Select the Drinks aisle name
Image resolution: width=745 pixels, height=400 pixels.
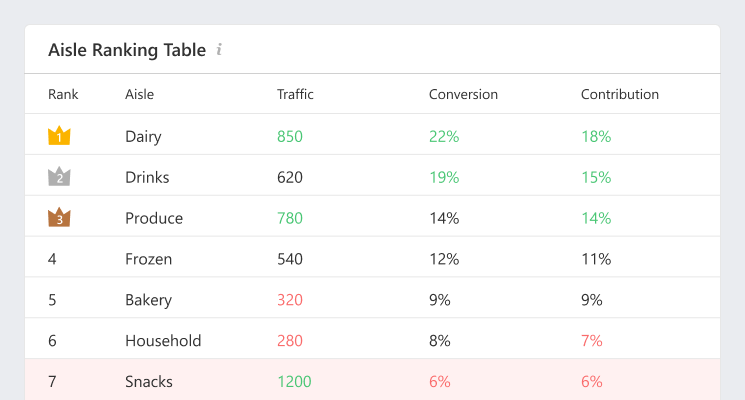click(x=147, y=177)
